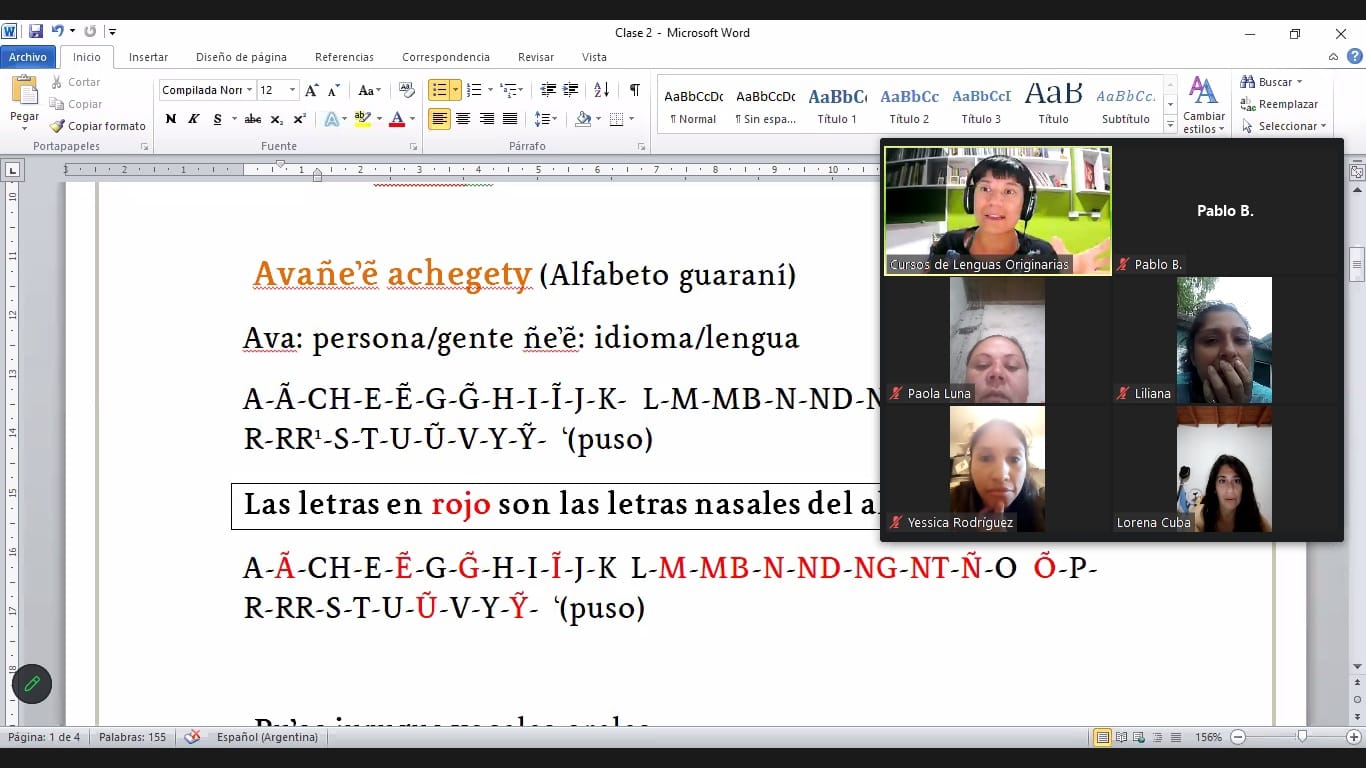Open the font name dropdown
Screen dimensions: 1366x768
point(250,90)
